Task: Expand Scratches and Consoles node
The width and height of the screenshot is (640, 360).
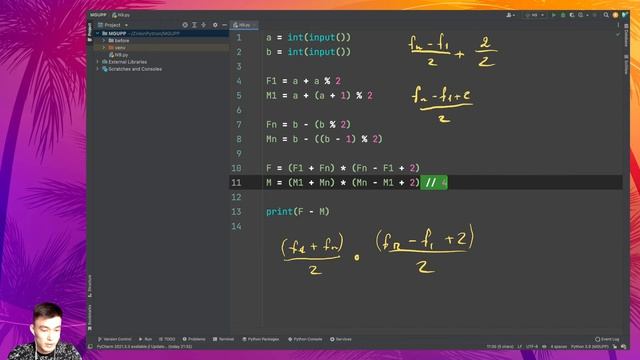Action: point(98,69)
